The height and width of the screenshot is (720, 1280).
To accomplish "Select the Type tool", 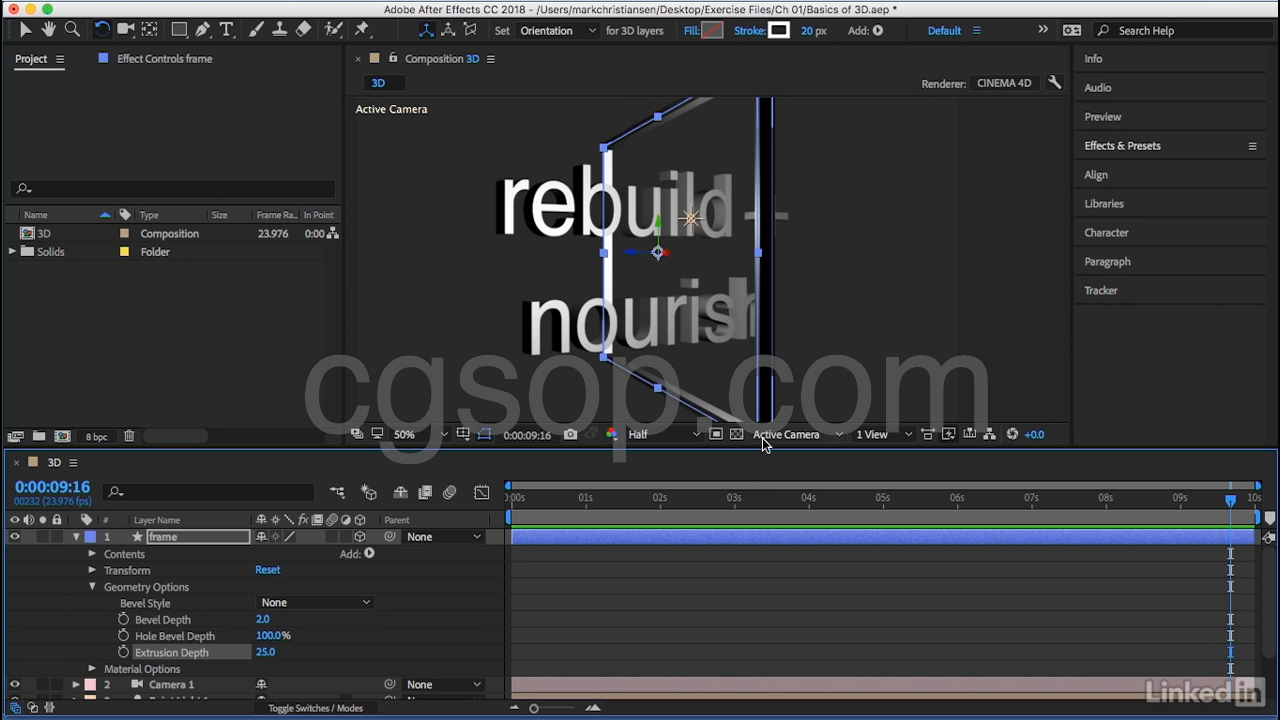I will coord(226,30).
